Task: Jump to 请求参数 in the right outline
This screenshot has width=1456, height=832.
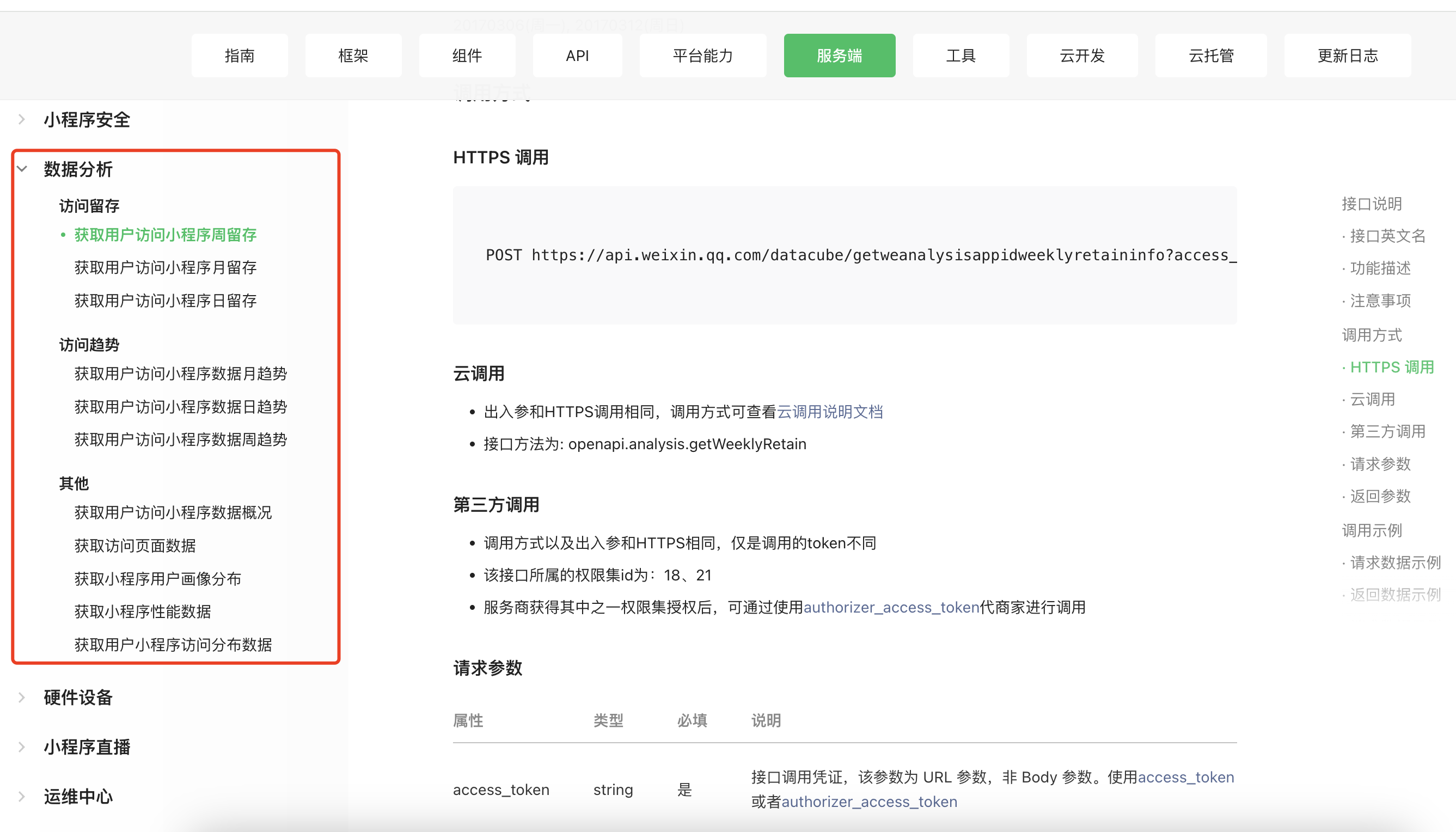Action: point(1380,464)
